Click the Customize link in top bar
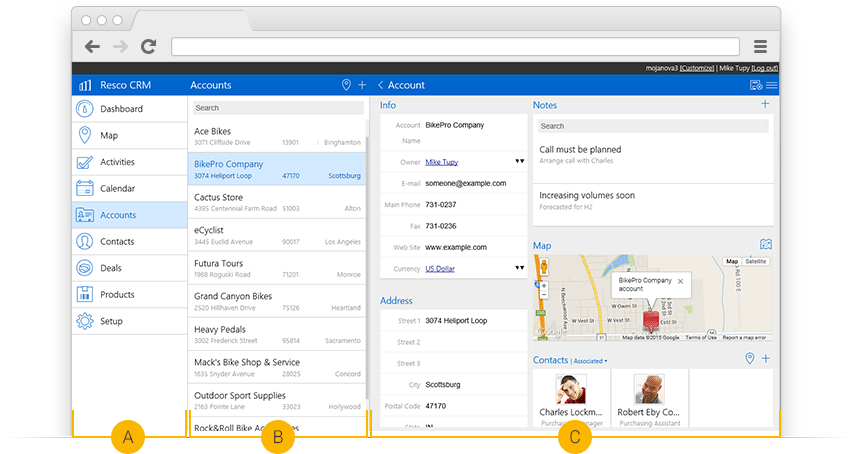 coord(697,68)
